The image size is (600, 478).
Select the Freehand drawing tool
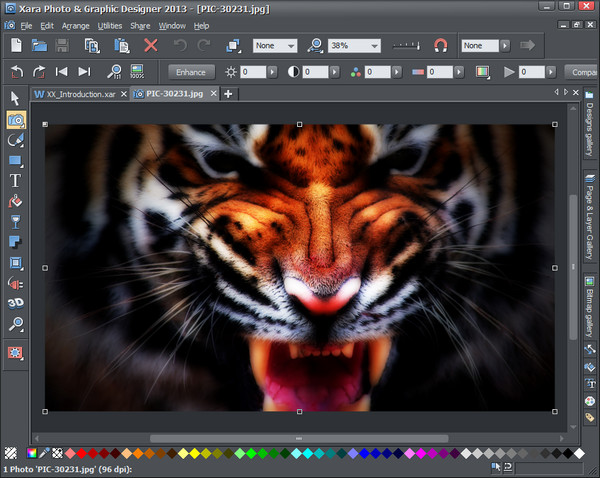click(x=15, y=140)
